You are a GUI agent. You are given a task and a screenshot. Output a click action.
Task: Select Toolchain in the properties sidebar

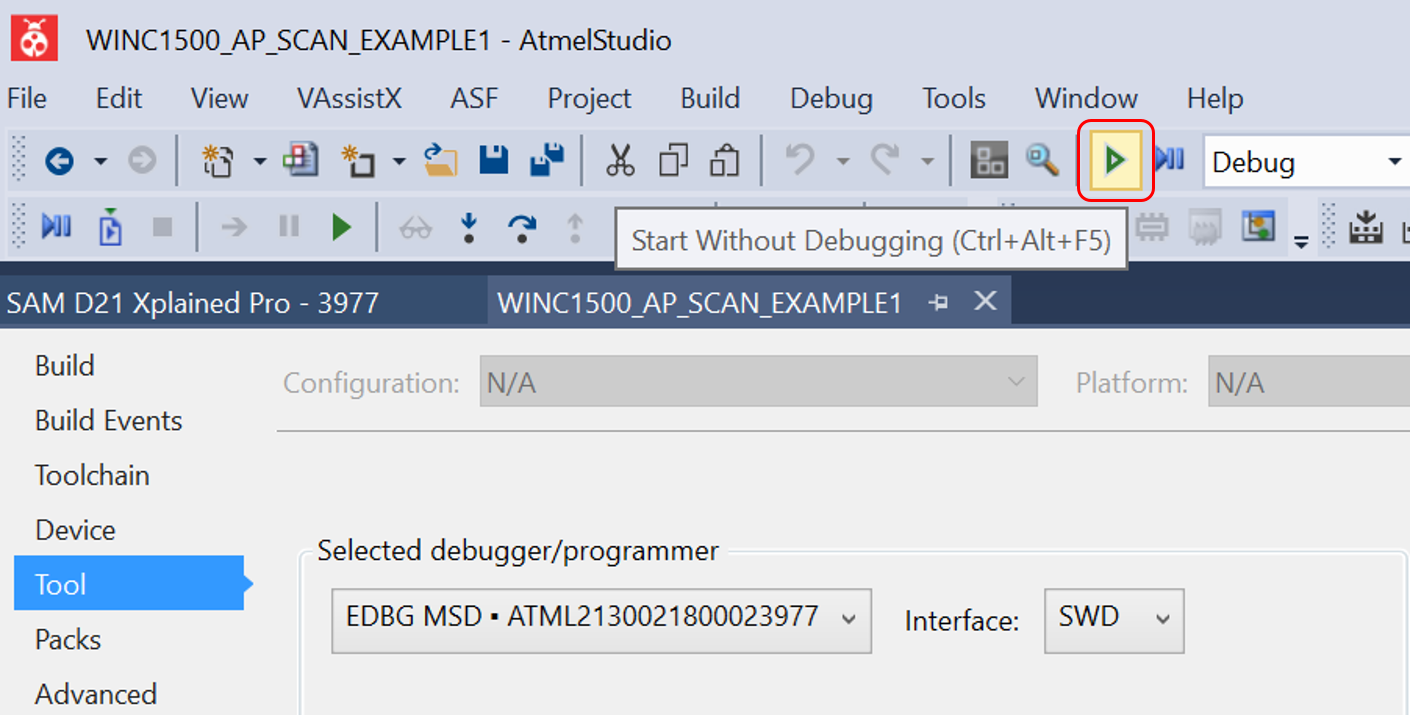coord(92,475)
